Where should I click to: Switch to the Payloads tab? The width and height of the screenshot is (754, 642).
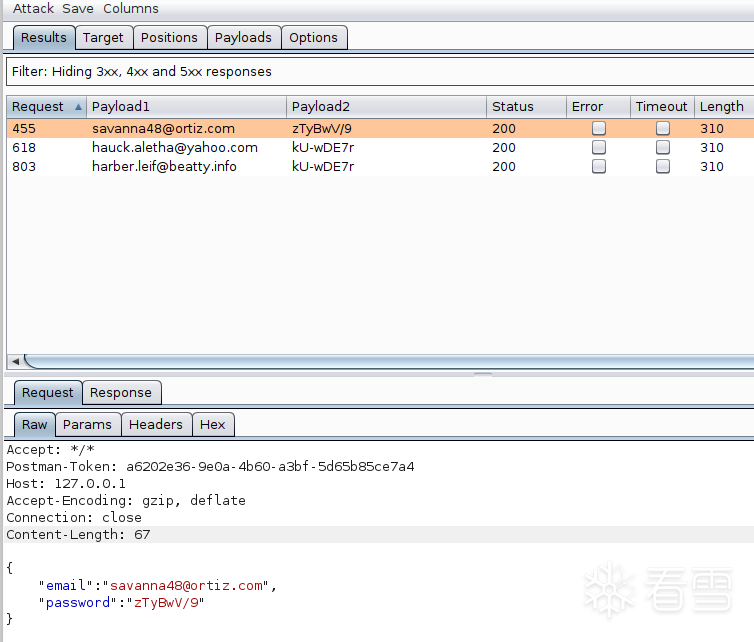point(243,38)
